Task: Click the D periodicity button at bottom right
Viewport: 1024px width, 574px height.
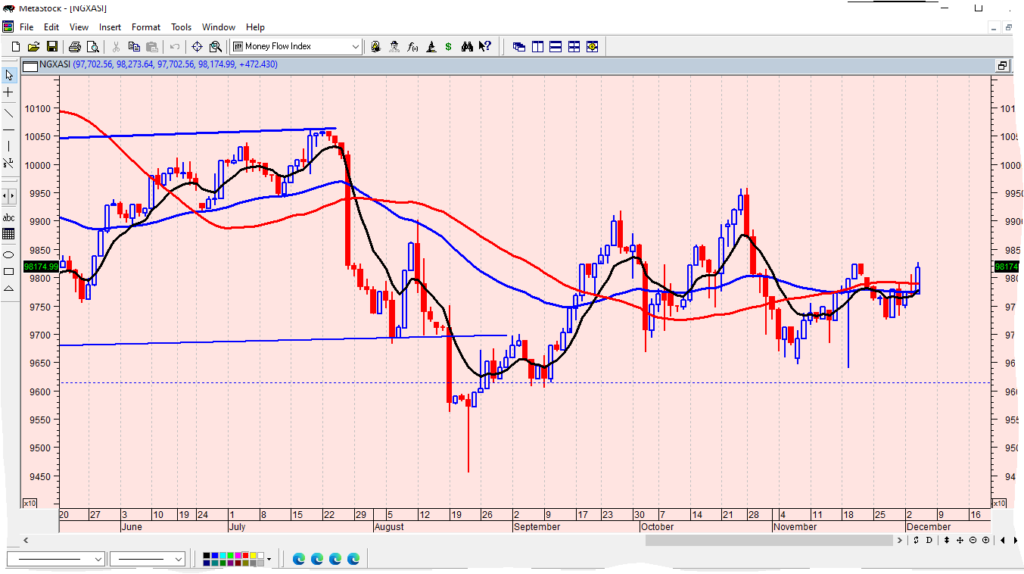Action: coord(929,540)
